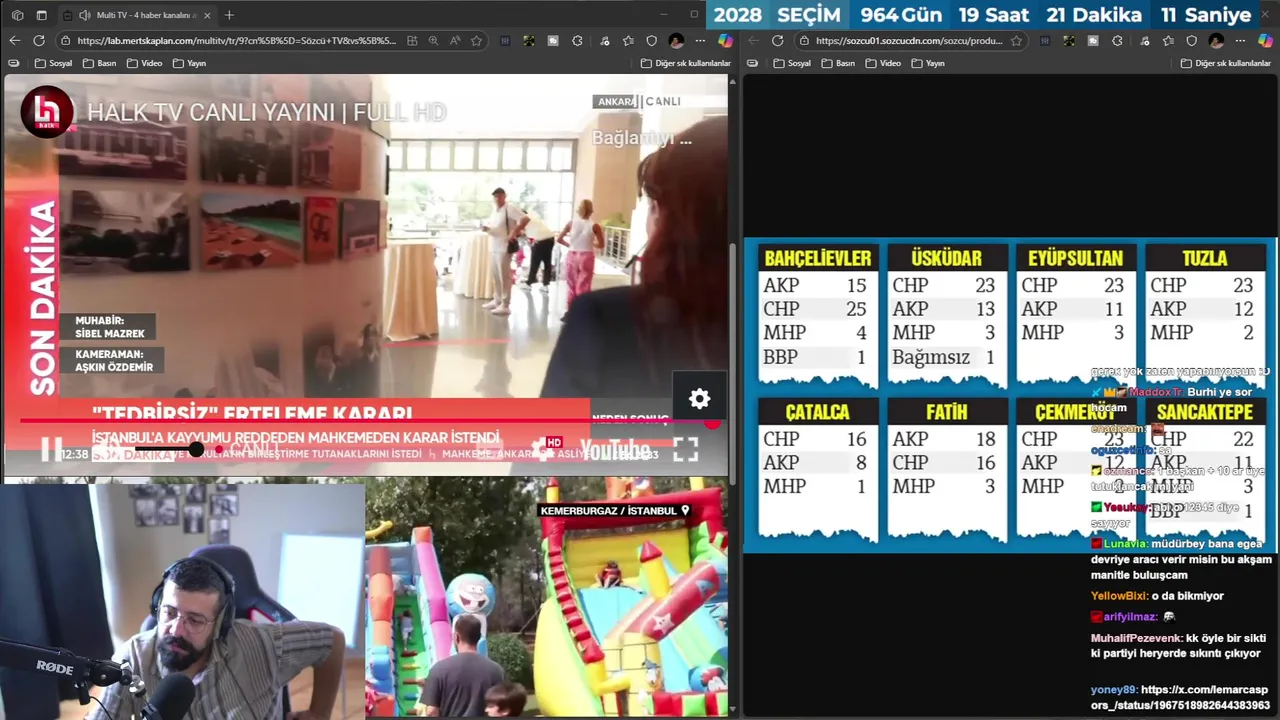Open favorites list in left browser
The width and height of the screenshot is (1280, 720).
tap(627, 41)
